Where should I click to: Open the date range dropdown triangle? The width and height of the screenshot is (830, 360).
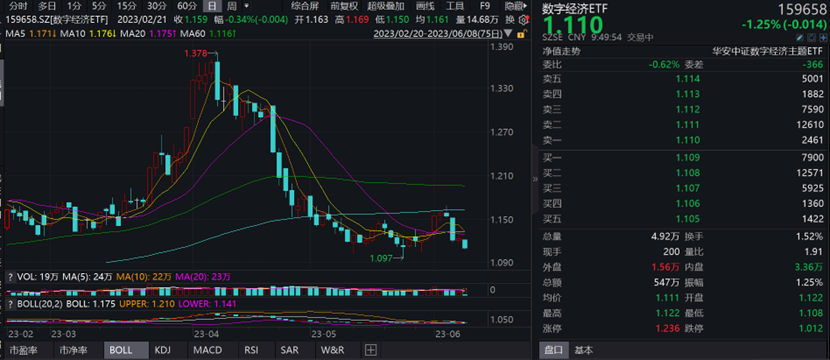click(x=509, y=34)
